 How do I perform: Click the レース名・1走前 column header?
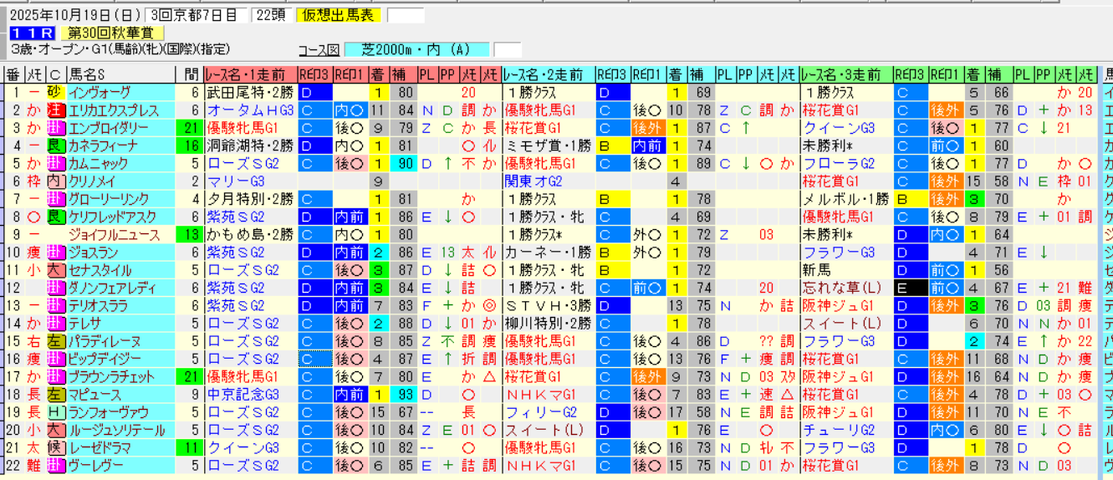250,74
